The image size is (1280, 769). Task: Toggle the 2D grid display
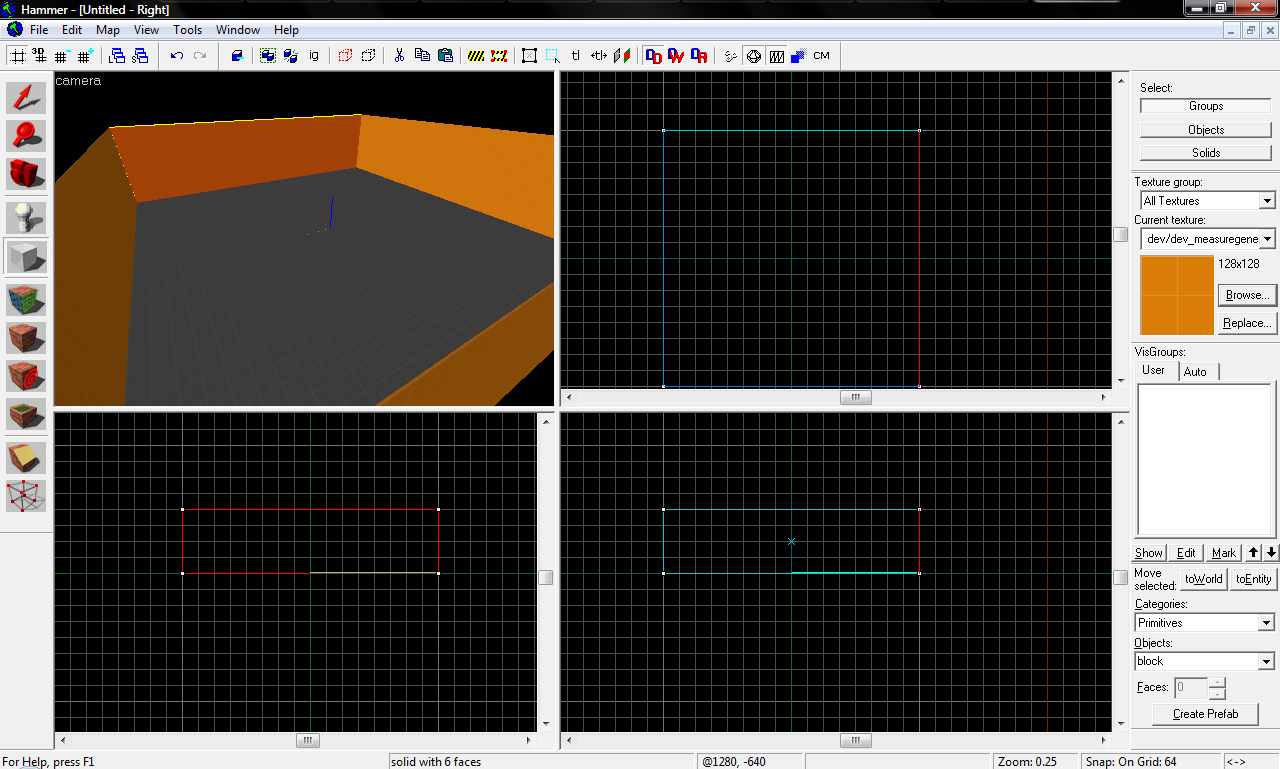pos(18,56)
